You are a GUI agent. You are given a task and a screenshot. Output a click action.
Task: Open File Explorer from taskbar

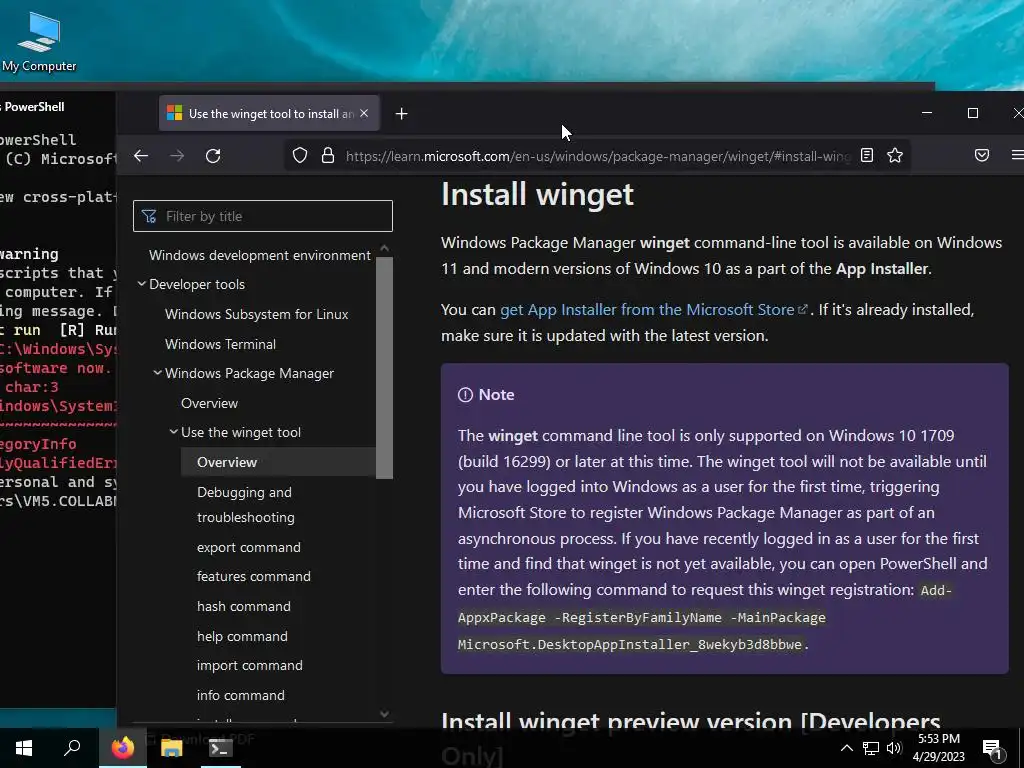(172, 748)
